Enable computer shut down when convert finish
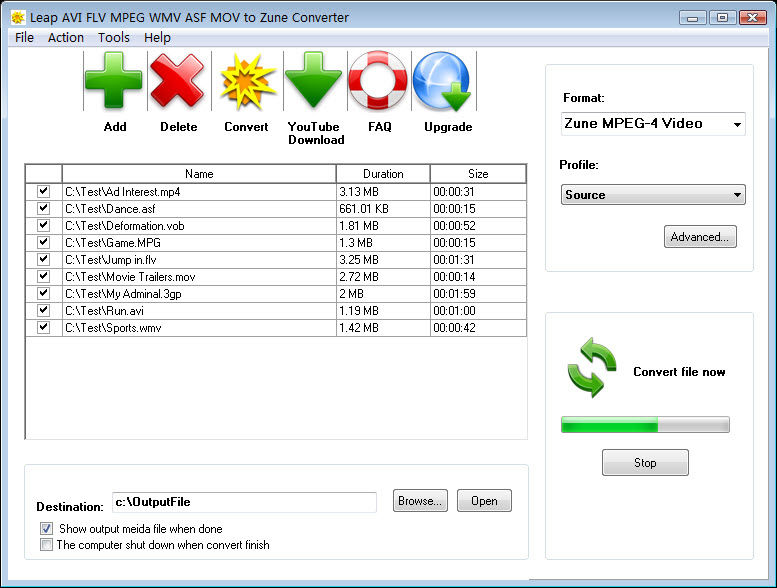 (x=47, y=545)
